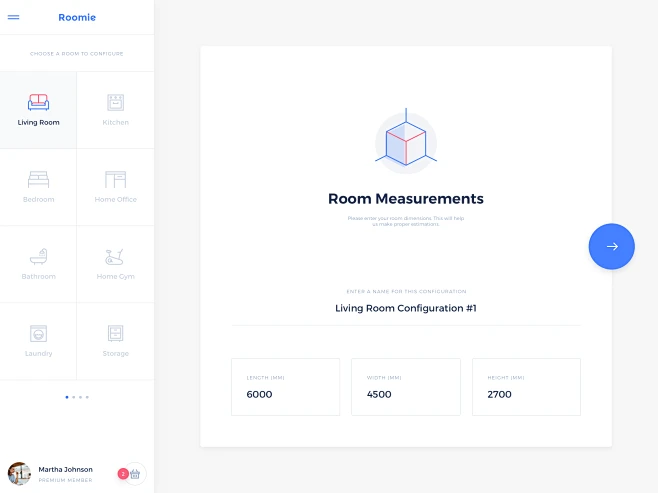Viewport: 658px width, 493px height.
Task: Click the Storage label
Action: click(x=115, y=353)
